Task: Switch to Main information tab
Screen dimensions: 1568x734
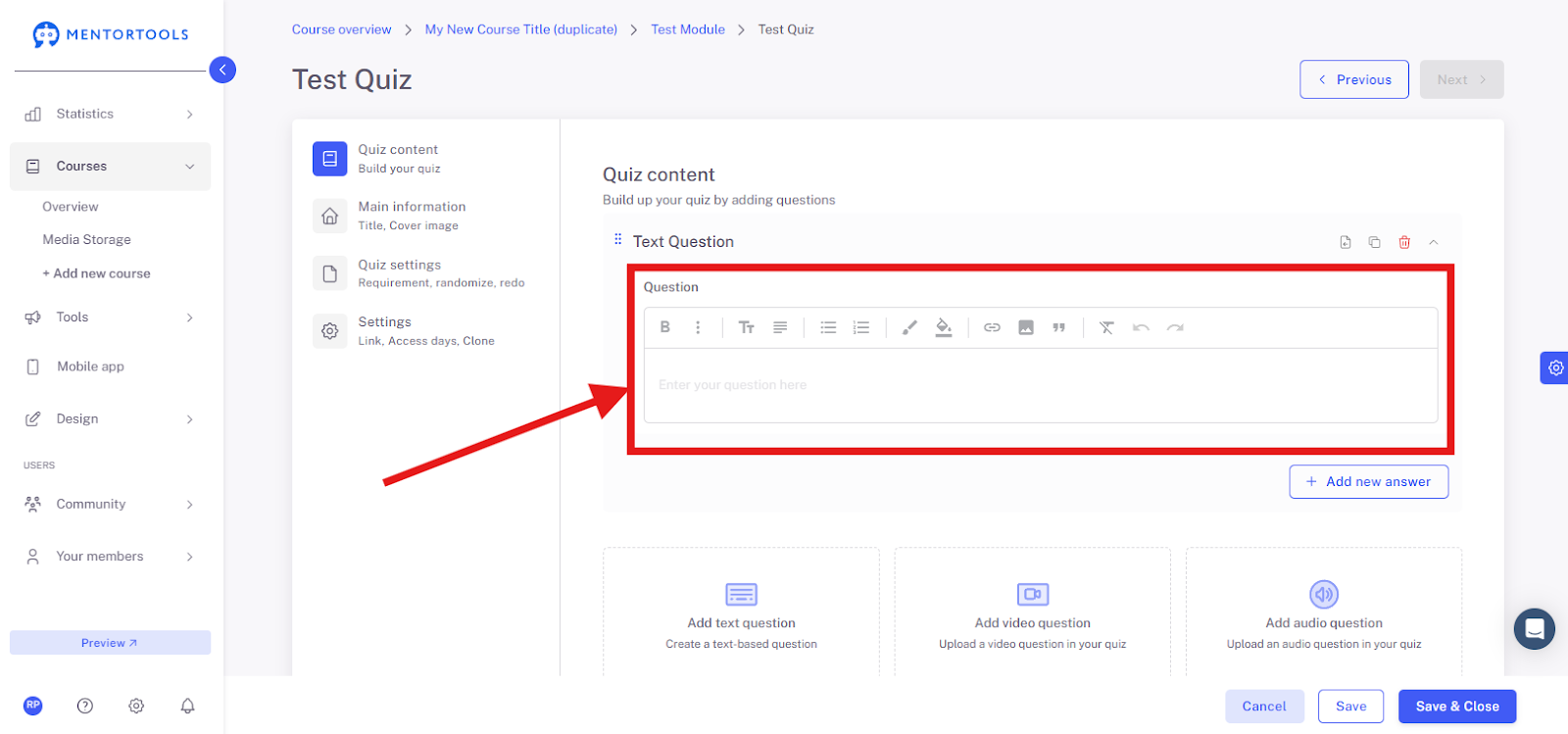Action: 426,216
